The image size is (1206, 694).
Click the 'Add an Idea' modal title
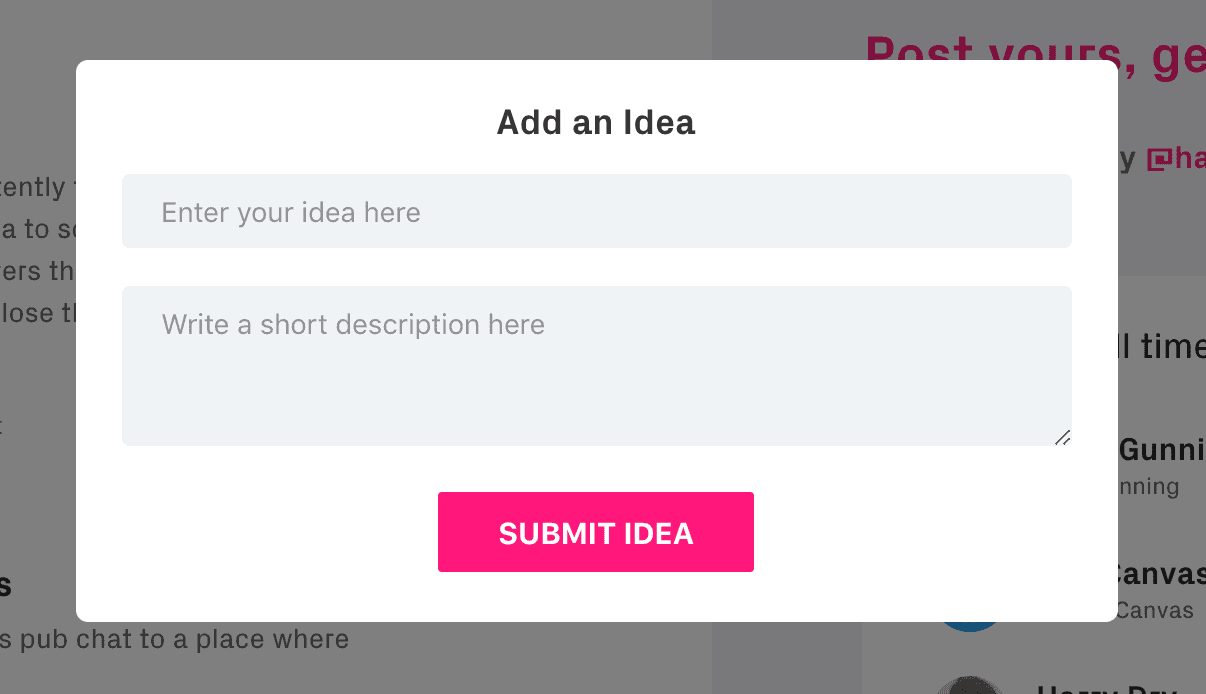click(x=596, y=123)
